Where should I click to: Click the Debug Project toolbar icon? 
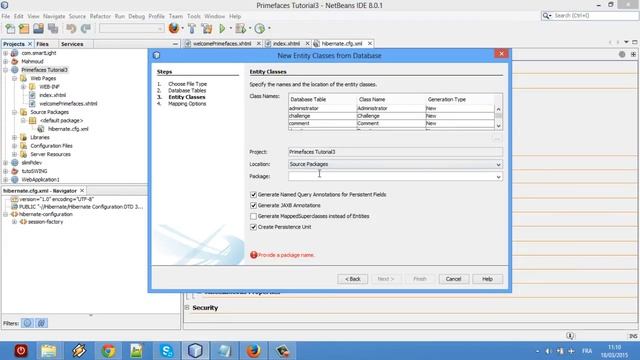click(x=241, y=29)
